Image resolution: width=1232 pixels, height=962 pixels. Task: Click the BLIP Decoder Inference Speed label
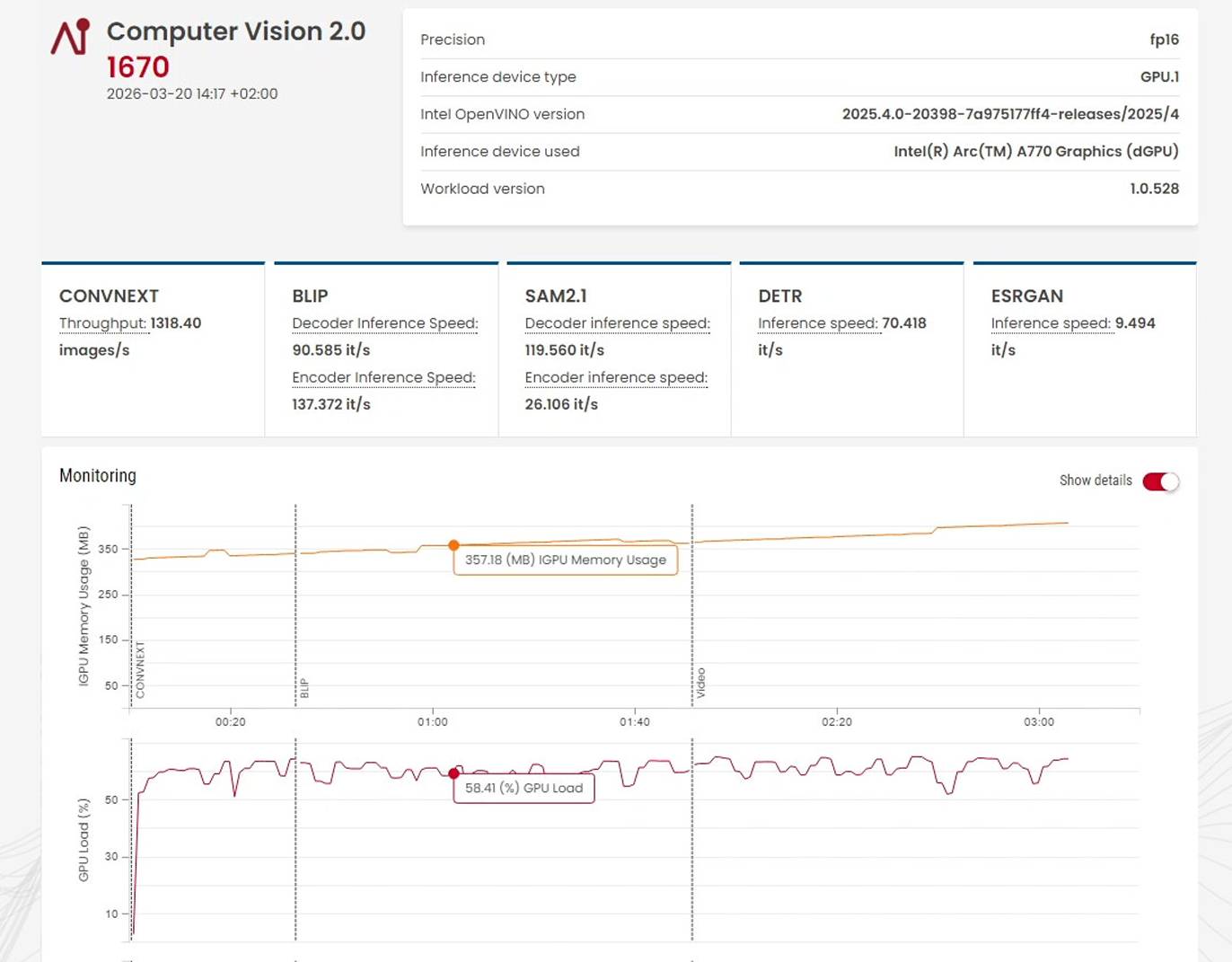(x=384, y=322)
